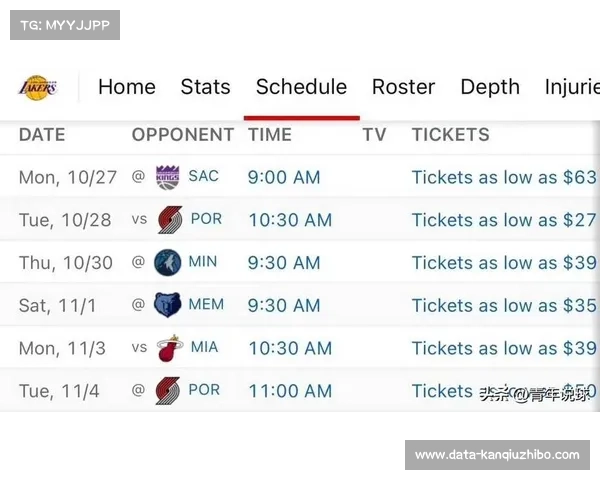The image size is (600, 480).
Task: Click the MEM team abbreviation link
Action: coord(206,304)
